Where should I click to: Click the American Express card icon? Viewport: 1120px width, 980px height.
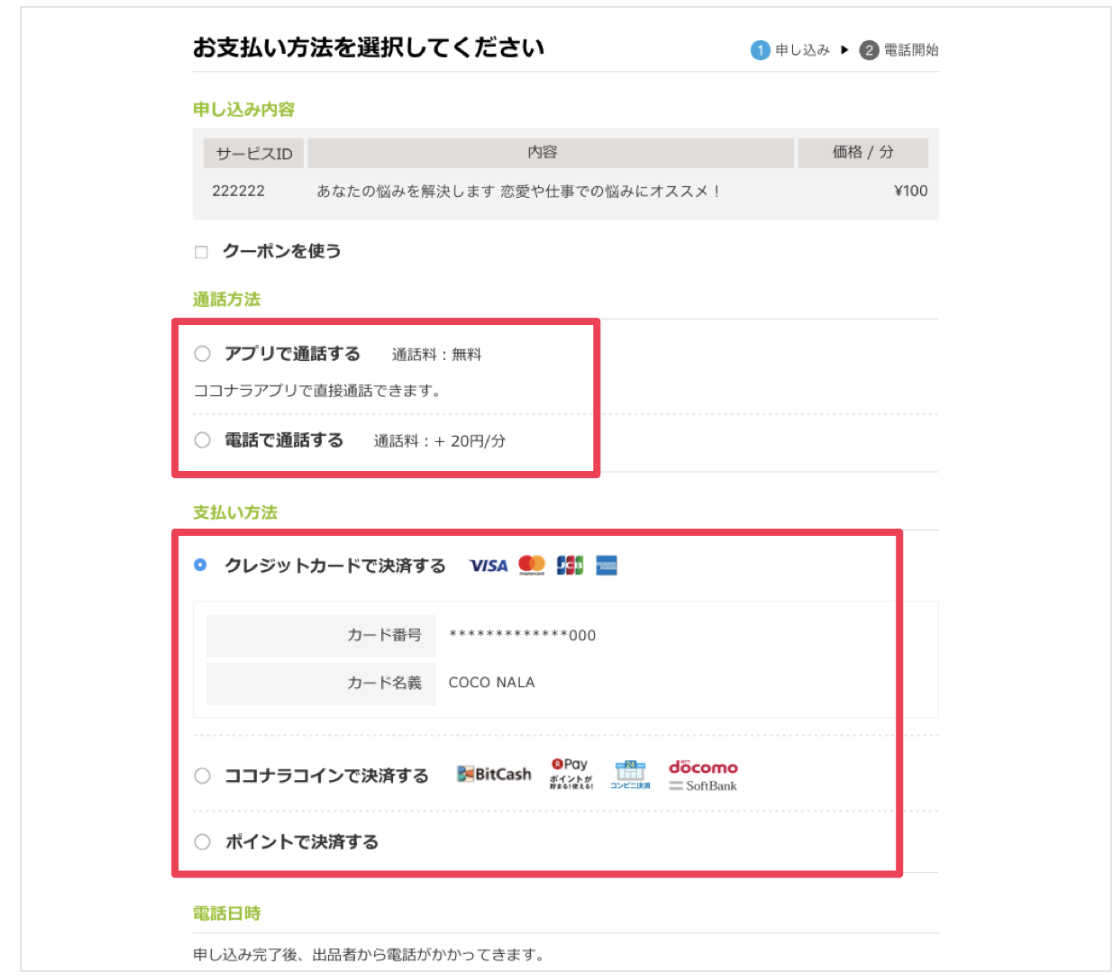(x=606, y=565)
